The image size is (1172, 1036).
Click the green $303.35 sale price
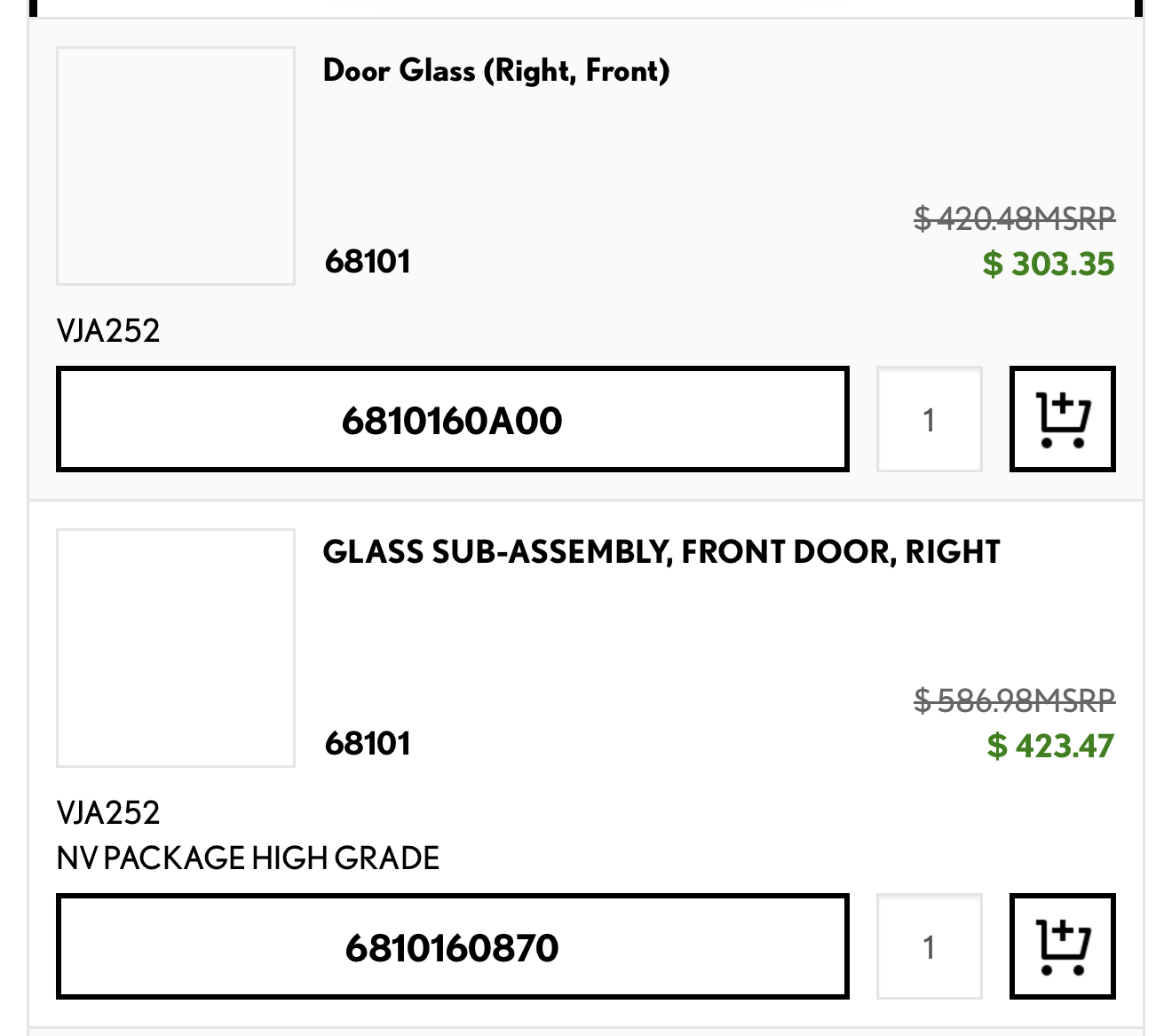click(x=1048, y=264)
